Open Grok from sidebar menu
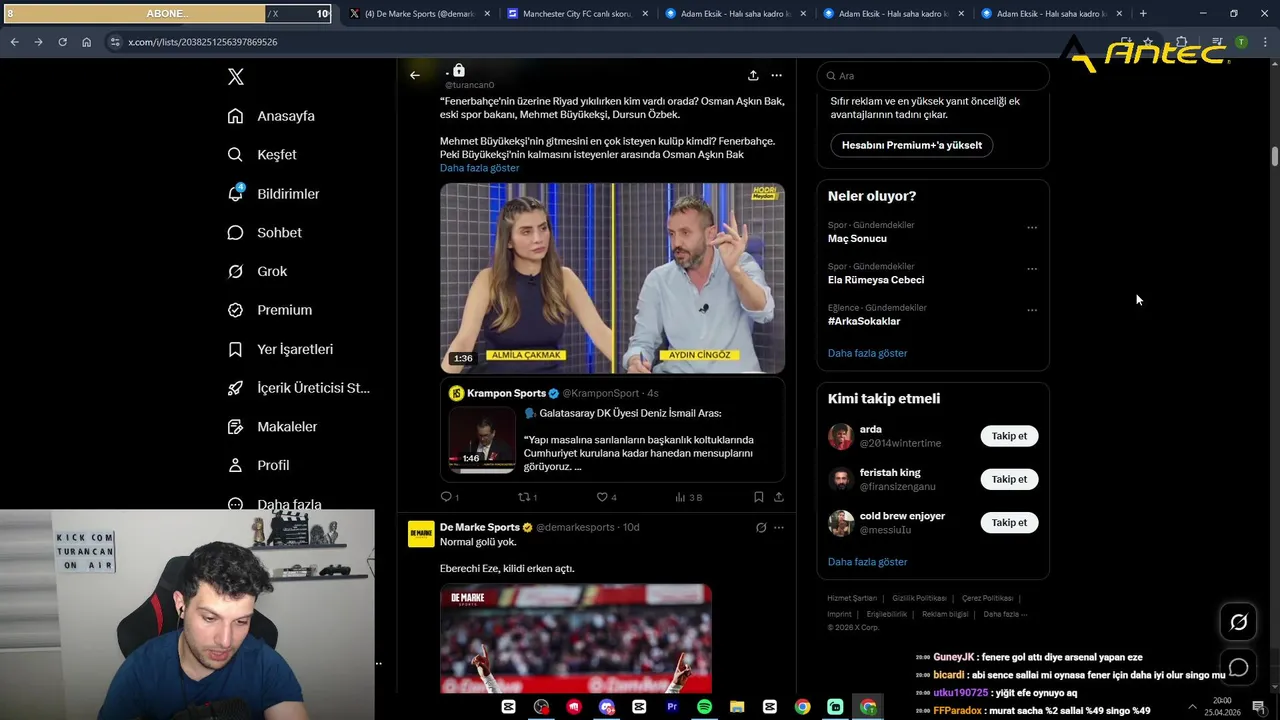The width and height of the screenshot is (1280, 720). 257,272
